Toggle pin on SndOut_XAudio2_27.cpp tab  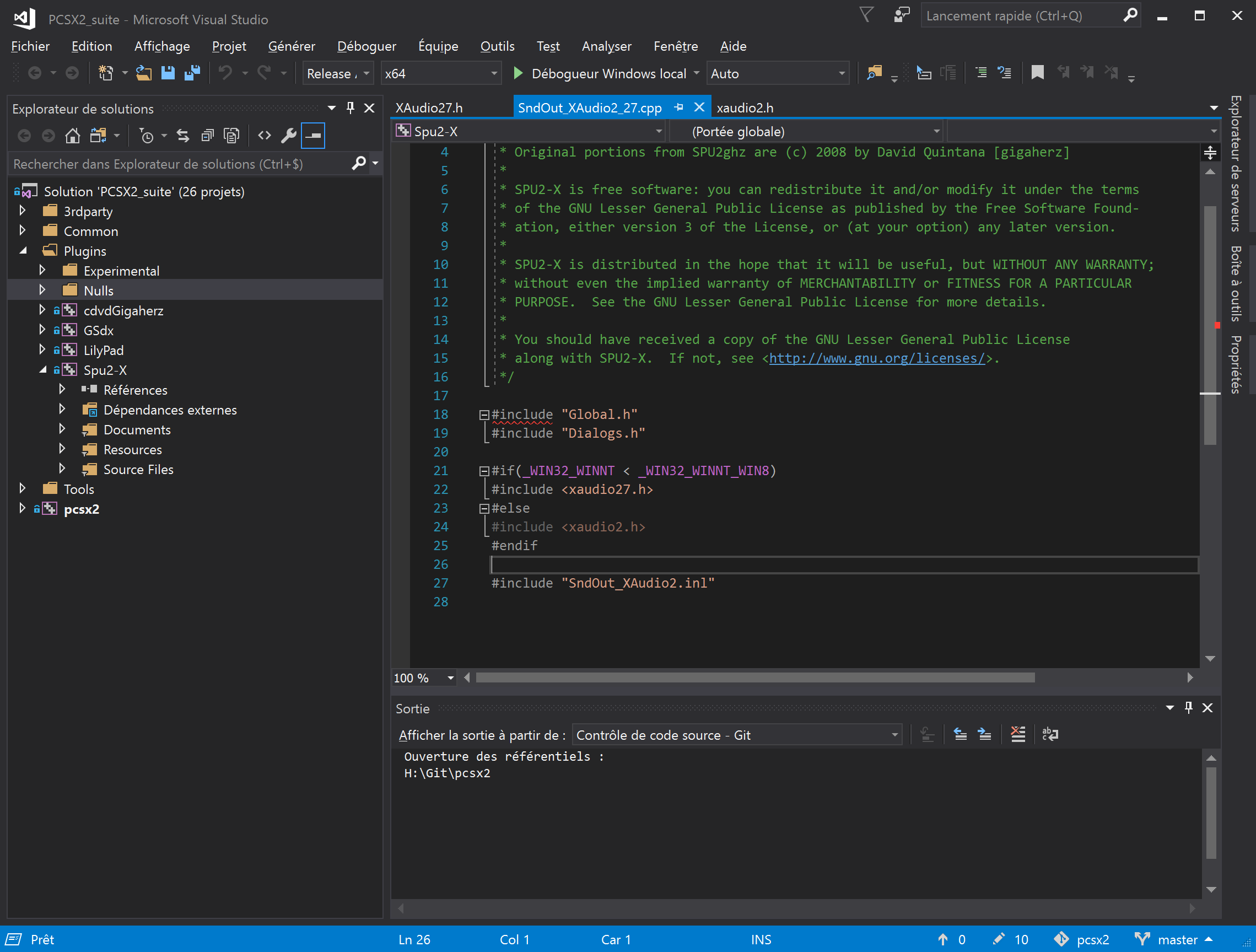pyautogui.click(x=678, y=107)
